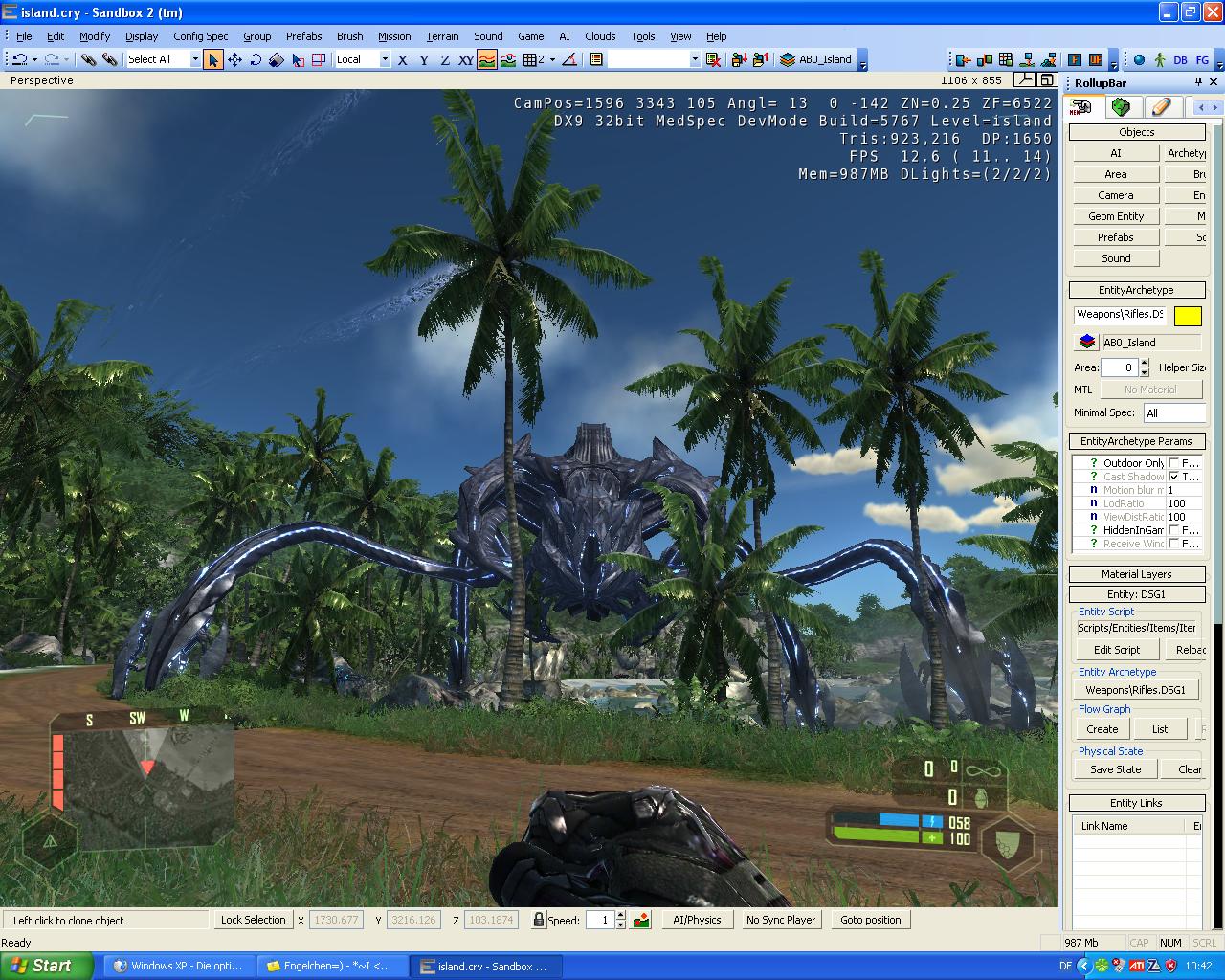
Task: Click the Geom Entity object button
Action: 1116,216
